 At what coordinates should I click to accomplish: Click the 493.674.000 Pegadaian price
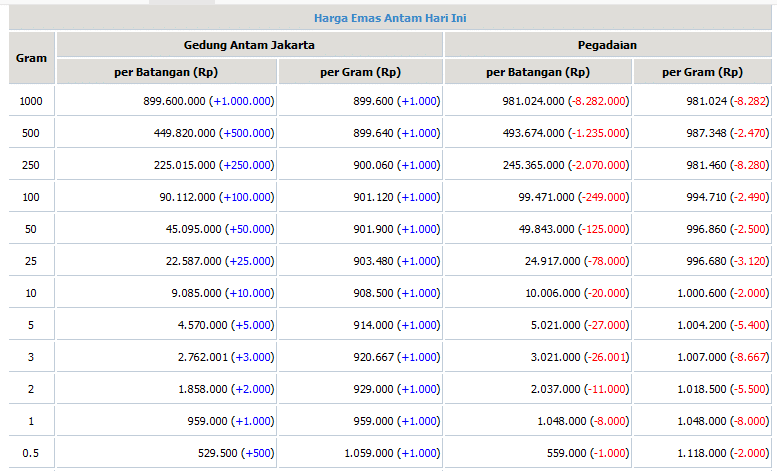(x=533, y=133)
